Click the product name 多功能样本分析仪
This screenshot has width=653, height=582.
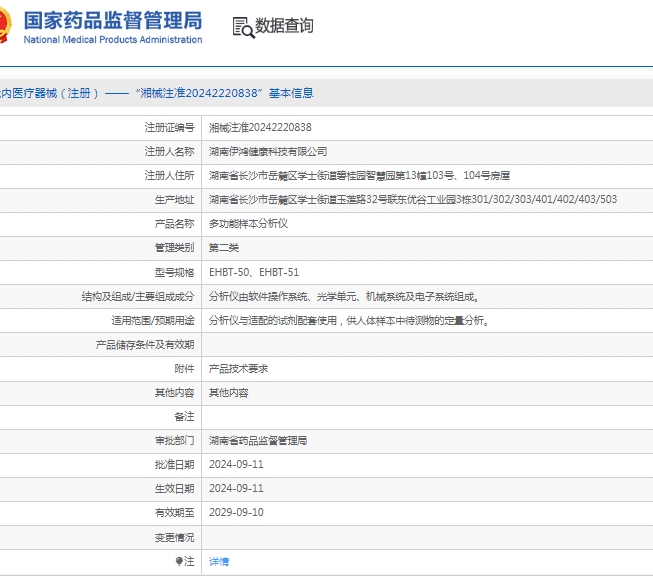pyautogui.click(x=248, y=224)
